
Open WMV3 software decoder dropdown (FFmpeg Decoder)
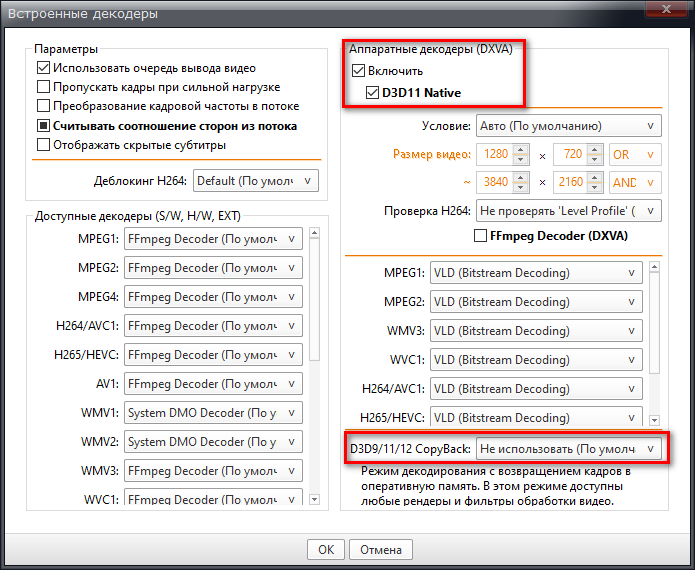coord(213,471)
